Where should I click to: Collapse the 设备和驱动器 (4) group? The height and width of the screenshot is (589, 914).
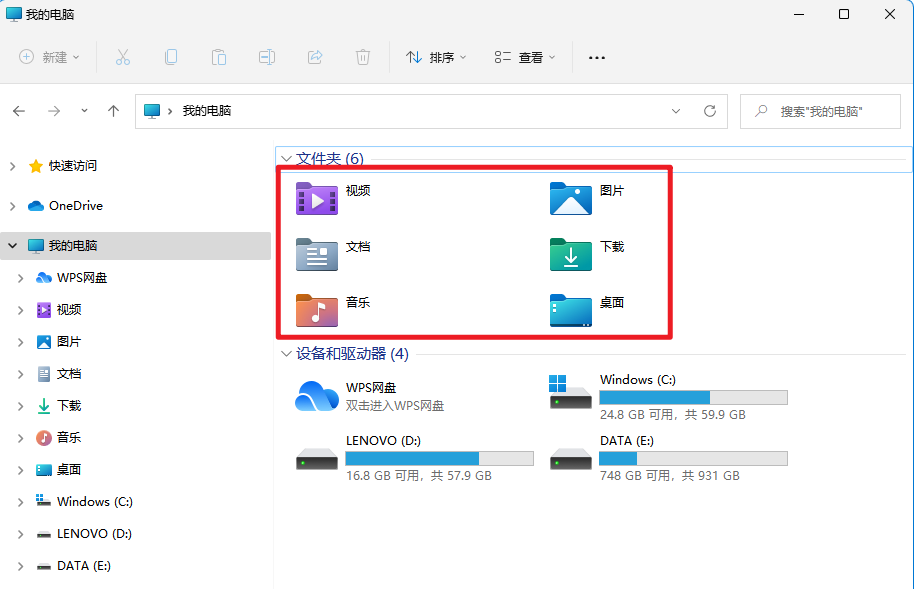(x=286, y=353)
